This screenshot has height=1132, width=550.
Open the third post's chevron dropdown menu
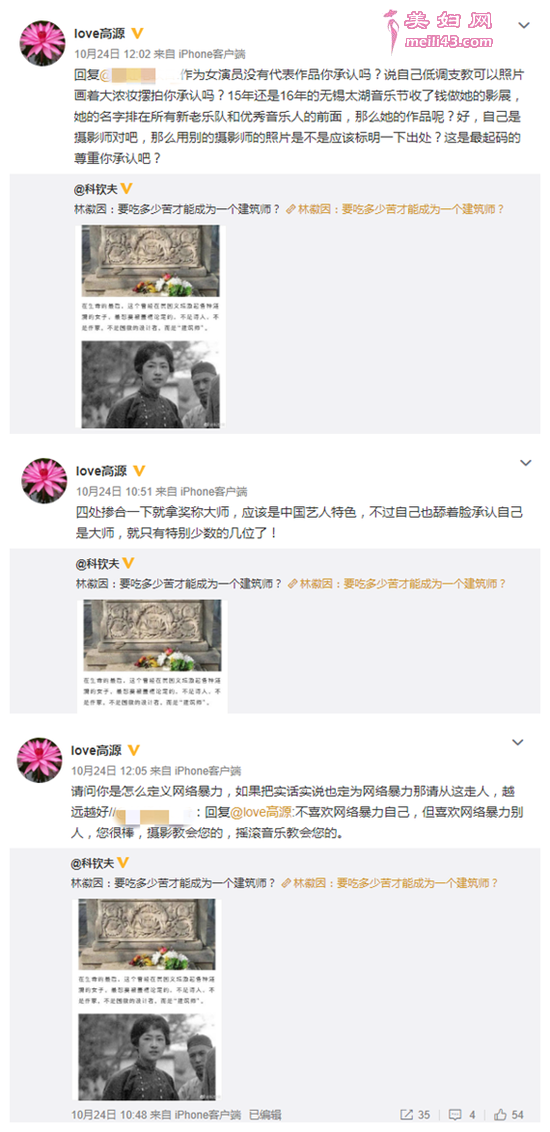pos(517,742)
